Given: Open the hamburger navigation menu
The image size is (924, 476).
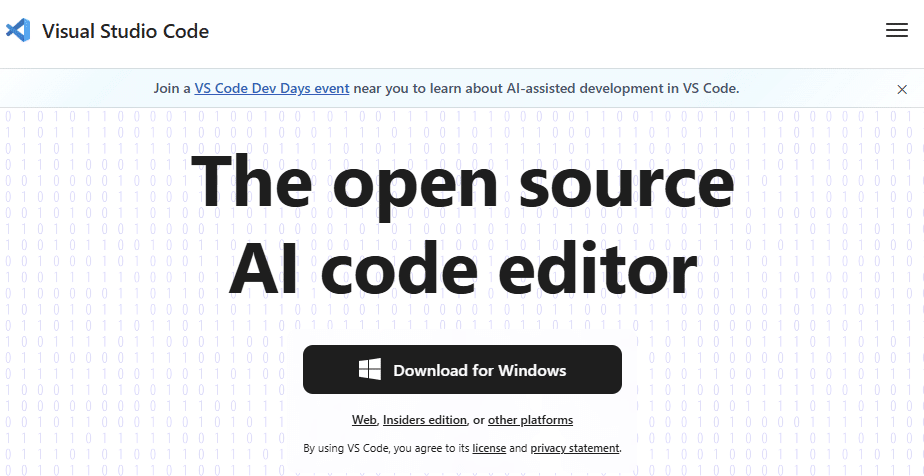Looking at the screenshot, I should click(896, 31).
